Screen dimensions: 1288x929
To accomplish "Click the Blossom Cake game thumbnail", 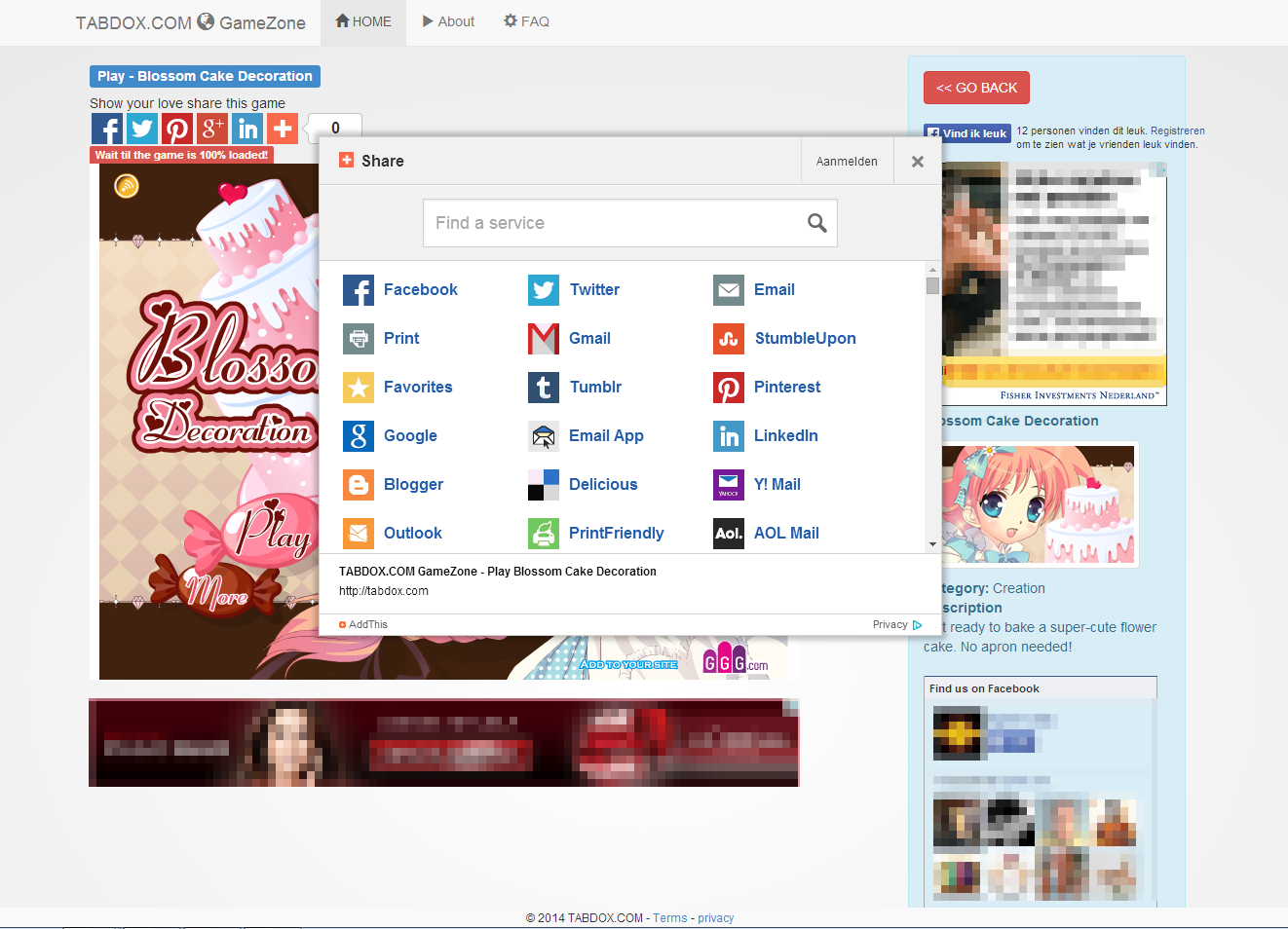I will click(1038, 504).
